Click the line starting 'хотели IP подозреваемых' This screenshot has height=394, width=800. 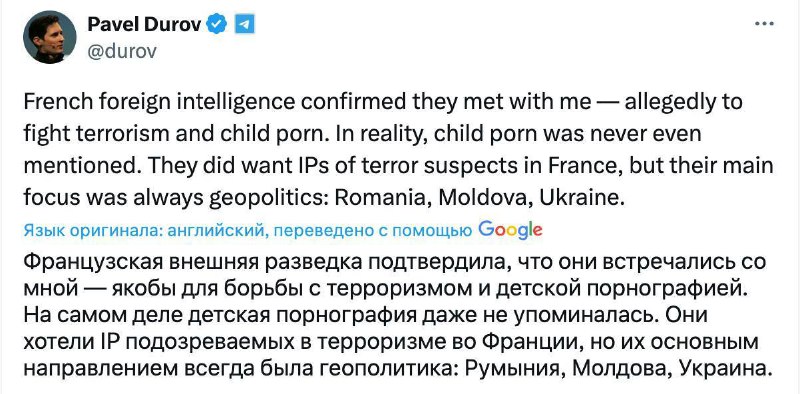(x=391, y=341)
